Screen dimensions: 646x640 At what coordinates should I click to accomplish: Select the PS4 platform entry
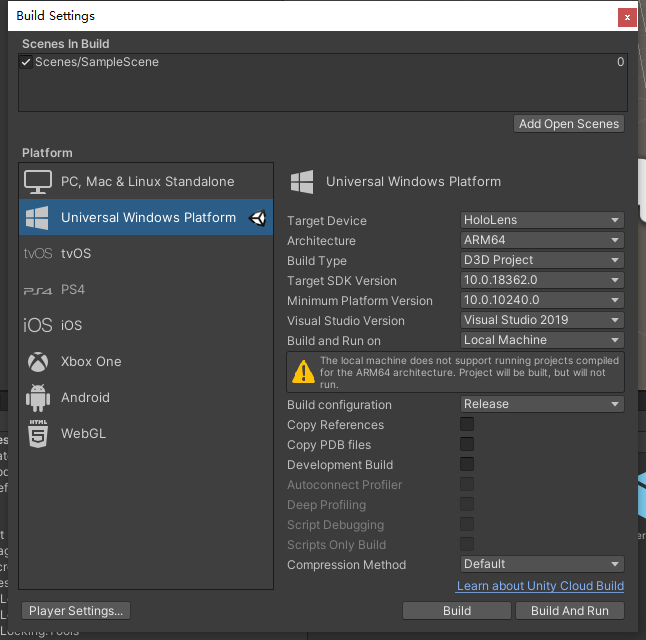146,289
